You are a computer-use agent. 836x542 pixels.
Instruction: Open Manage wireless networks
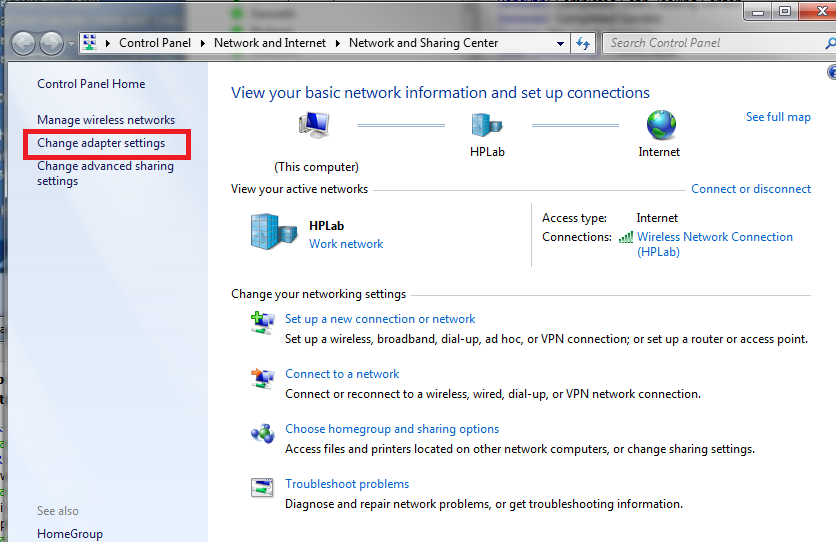pos(106,120)
